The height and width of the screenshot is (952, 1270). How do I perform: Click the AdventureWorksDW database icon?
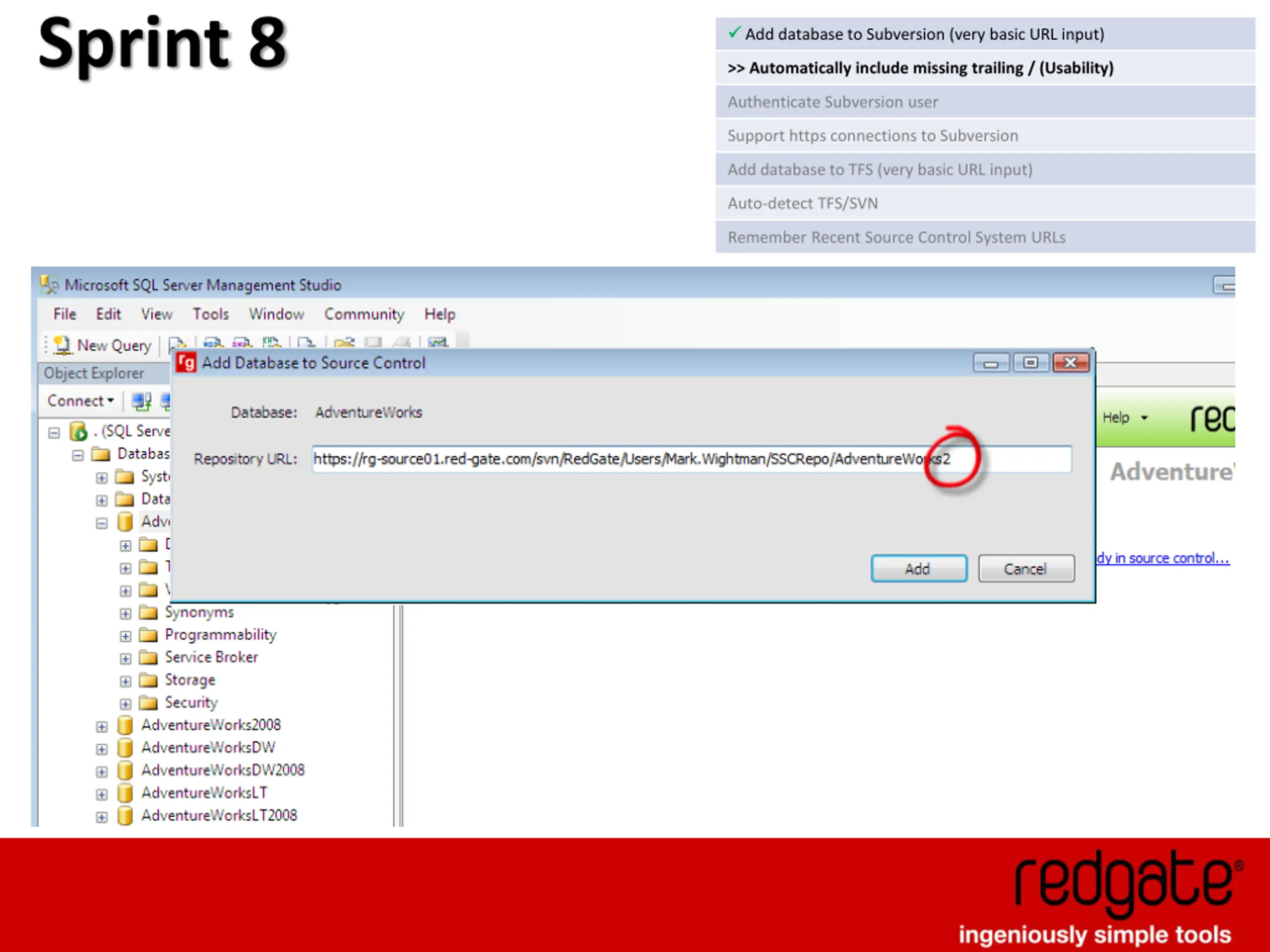click(x=125, y=748)
